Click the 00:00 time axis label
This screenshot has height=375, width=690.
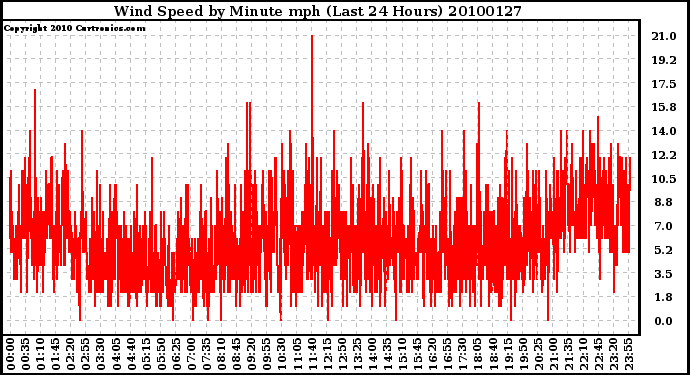click(x=10, y=355)
